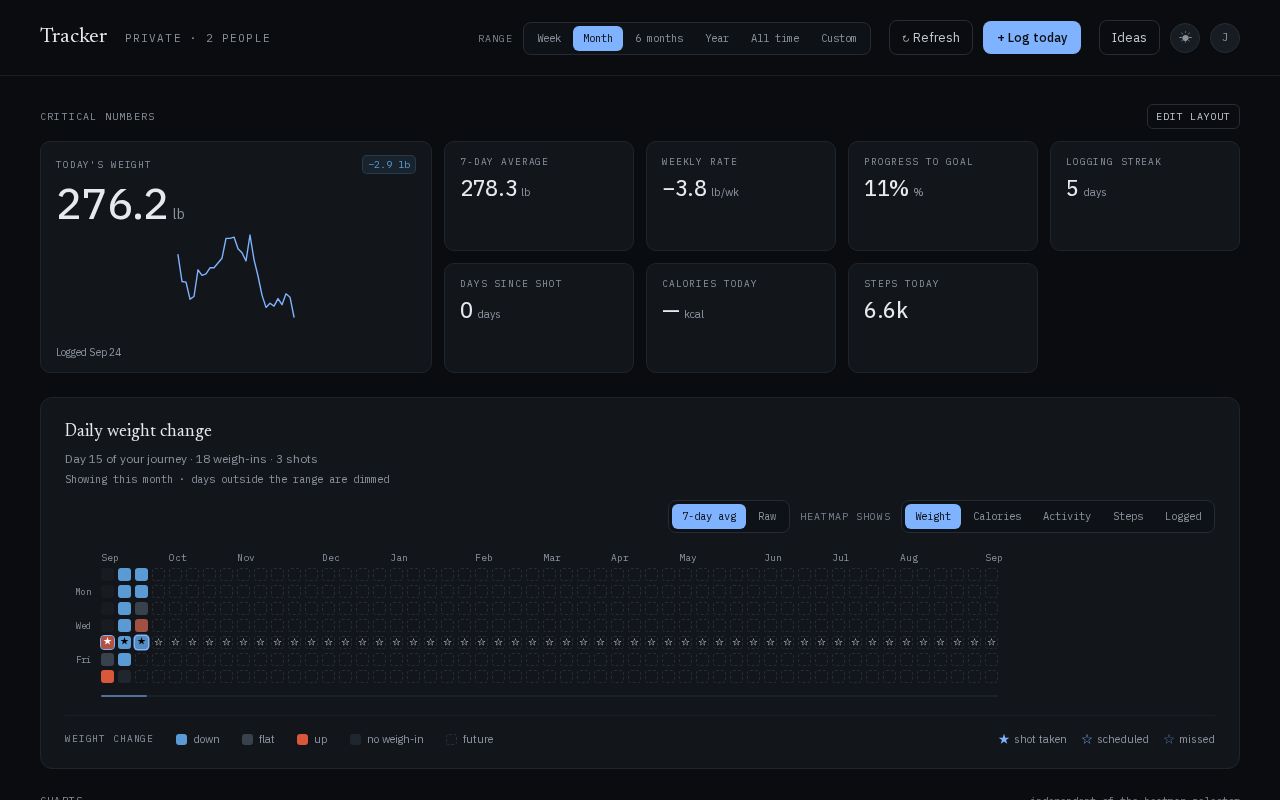Viewport: 1280px width, 800px height.
Task: Show Calories in the heatmap
Action: coord(997,516)
